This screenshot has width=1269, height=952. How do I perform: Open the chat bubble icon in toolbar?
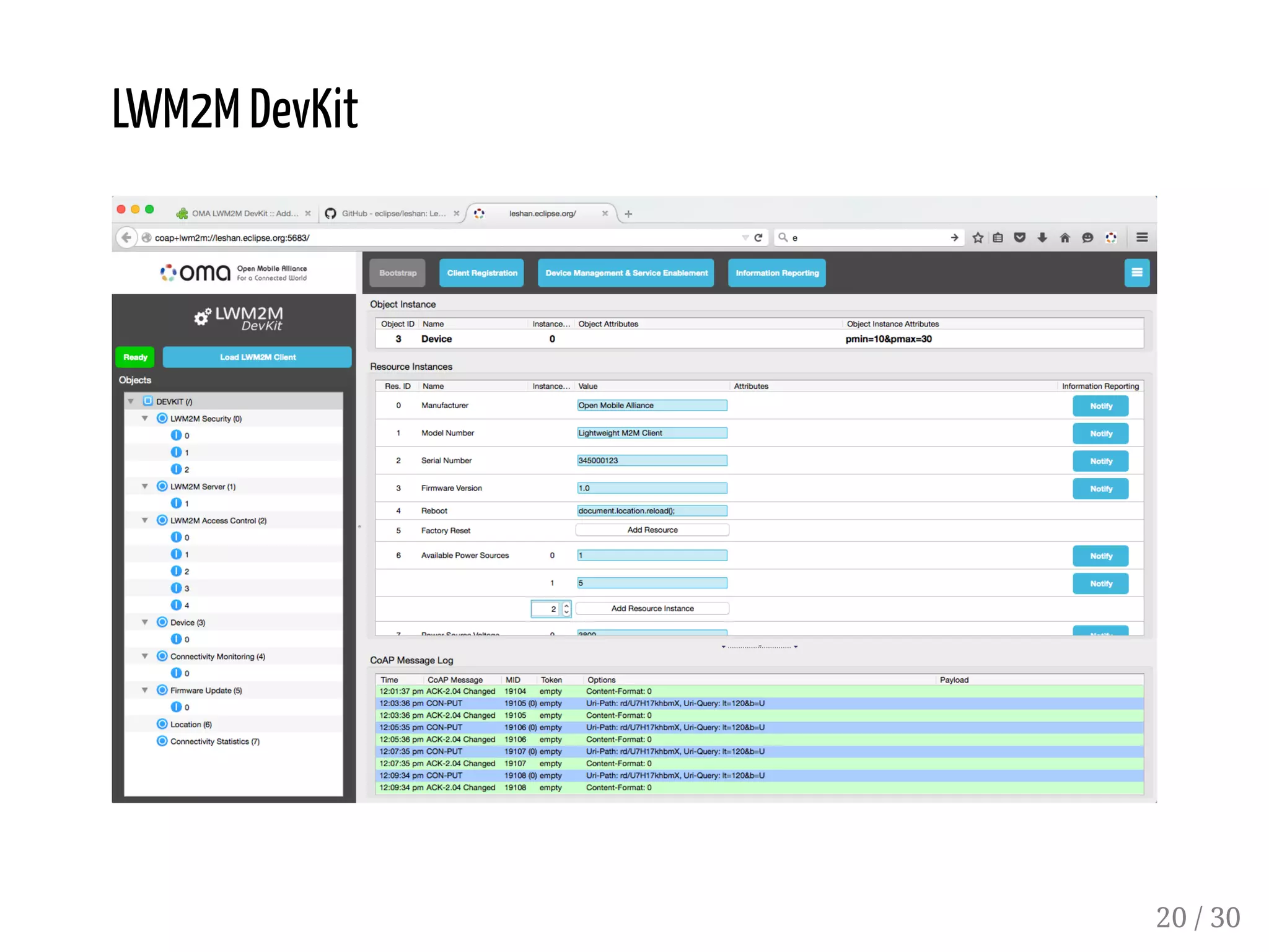tap(1087, 237)
